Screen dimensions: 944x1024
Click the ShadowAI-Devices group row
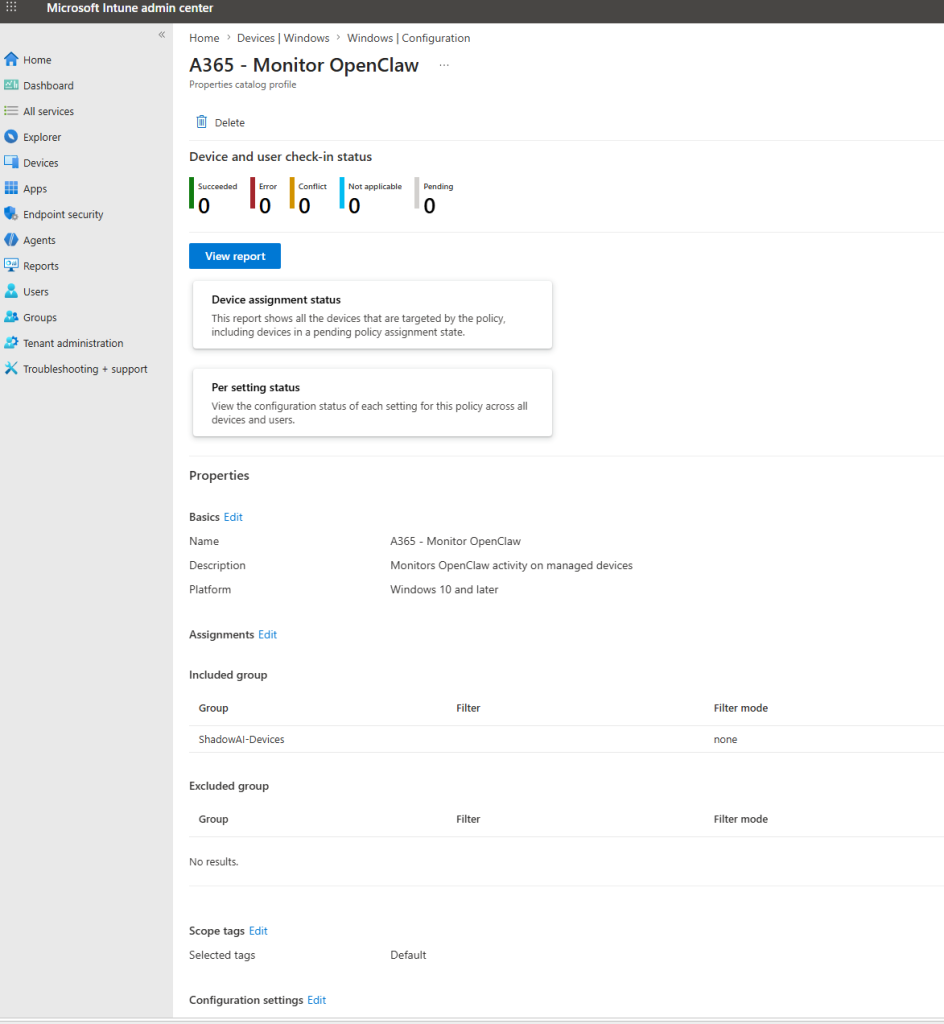point(566,739)
